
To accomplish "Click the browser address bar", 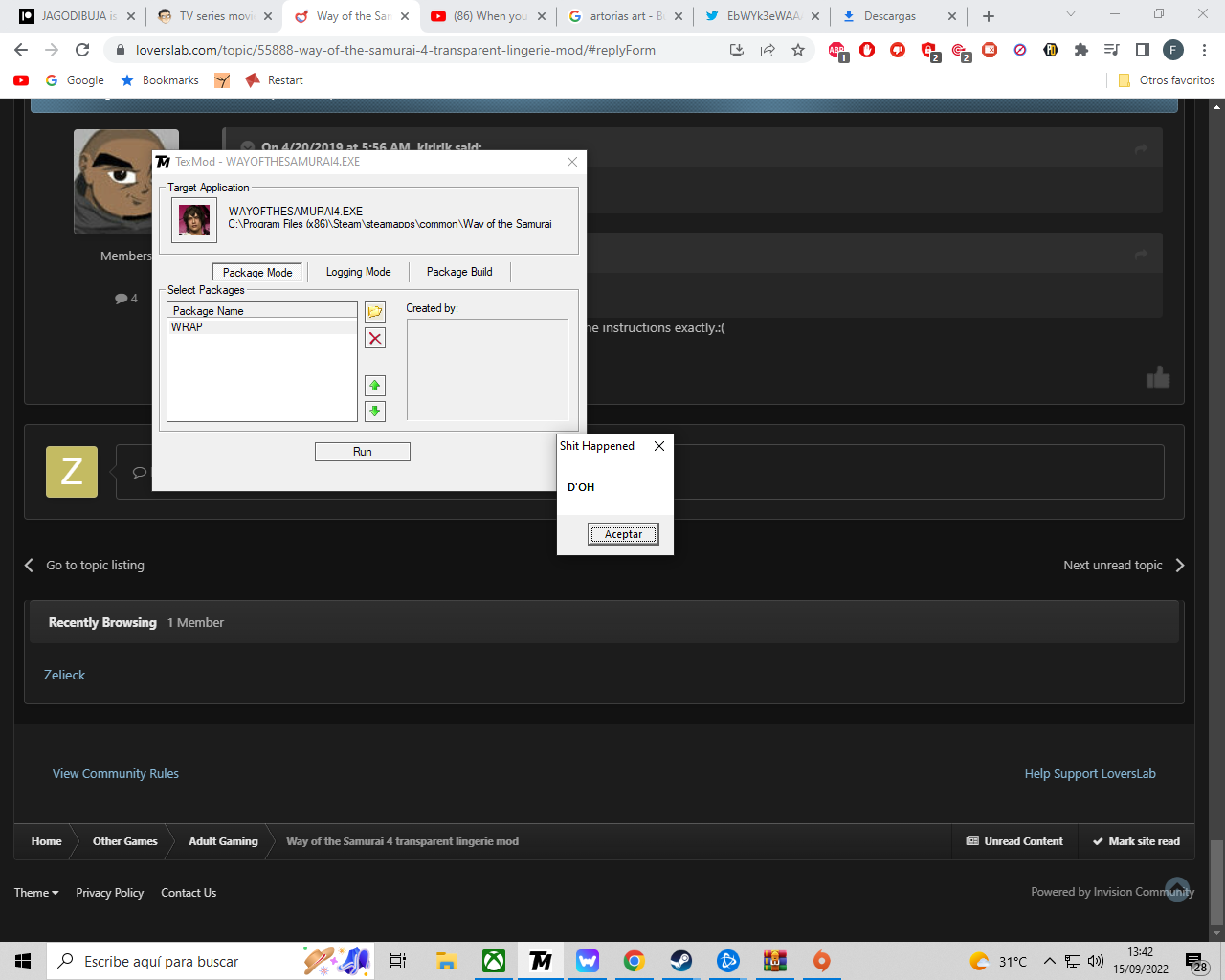I will [x=412, y=50].
